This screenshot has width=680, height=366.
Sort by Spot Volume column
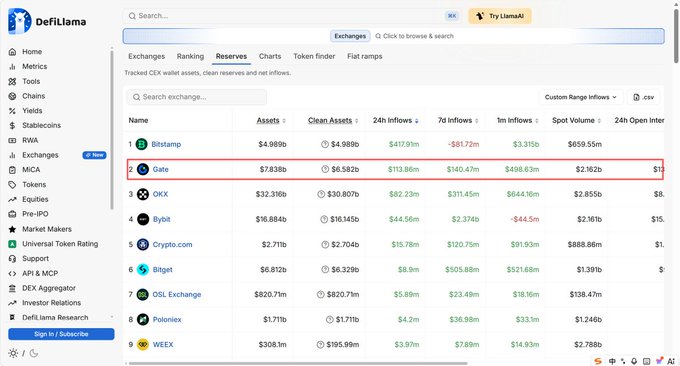point(576,121)
